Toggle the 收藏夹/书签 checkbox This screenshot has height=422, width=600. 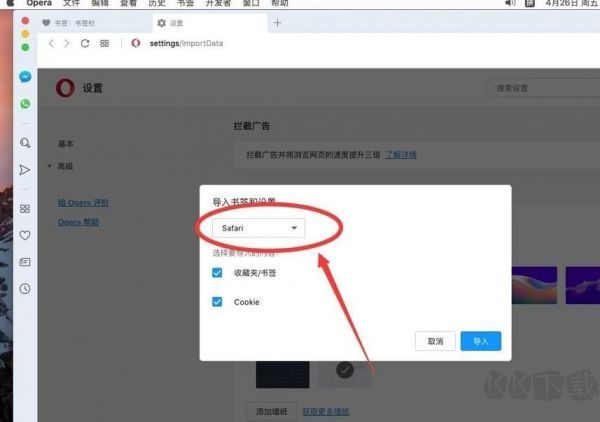[x=217, y=272]
